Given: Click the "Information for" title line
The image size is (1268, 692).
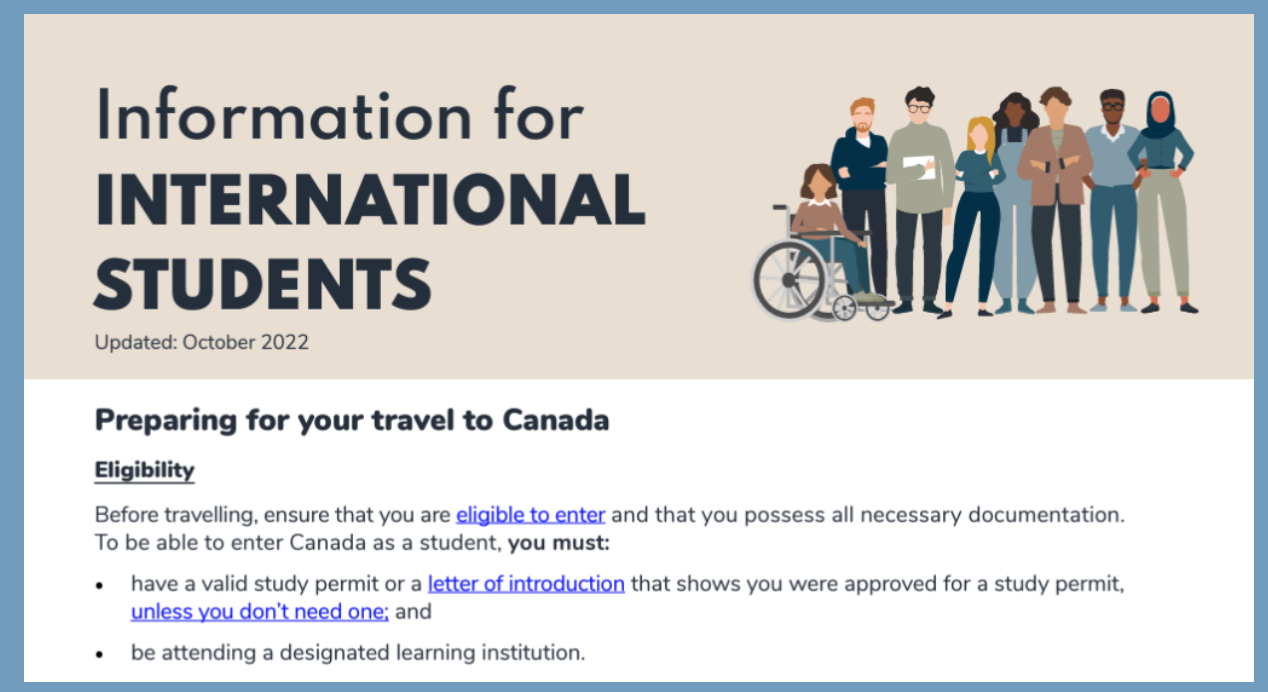Looking at the screenshot, I should (x=339, y=115).
